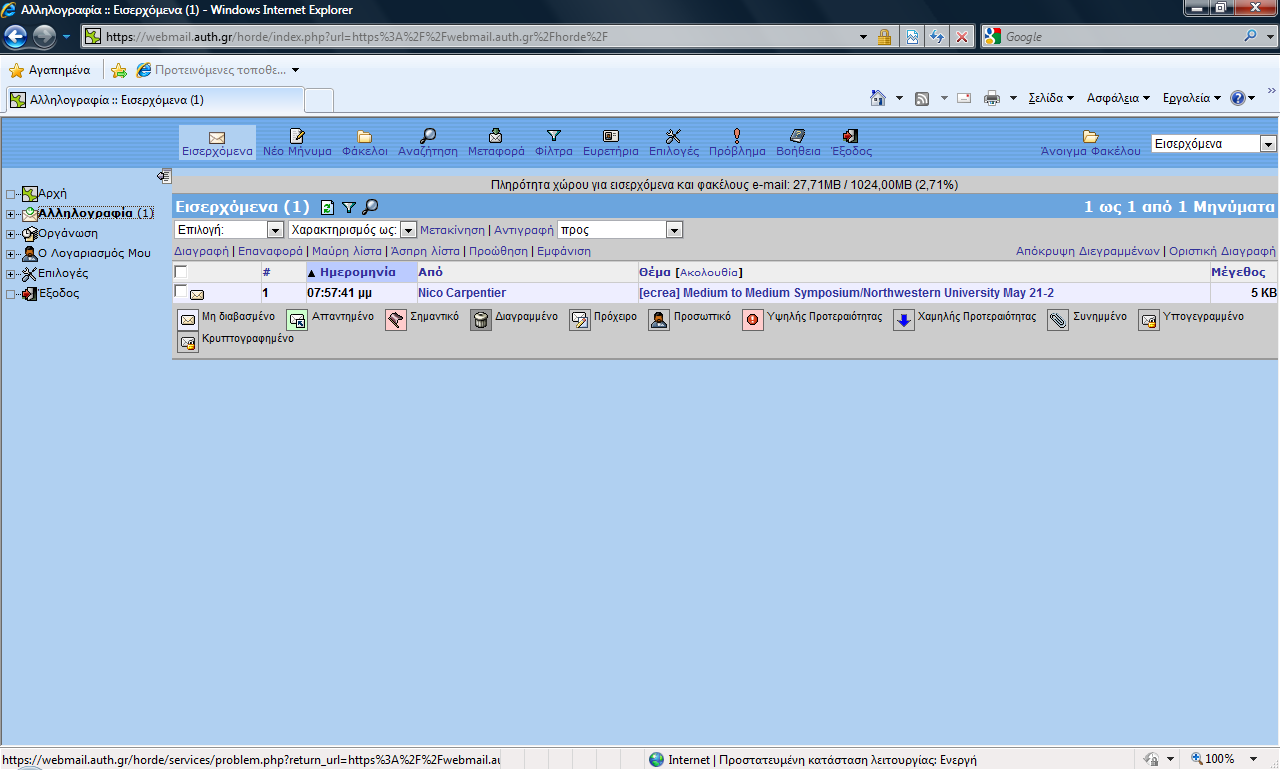1280x770 pixels.
Task: Sort by Μέγεθος column header
Action: coord(1238,272)
